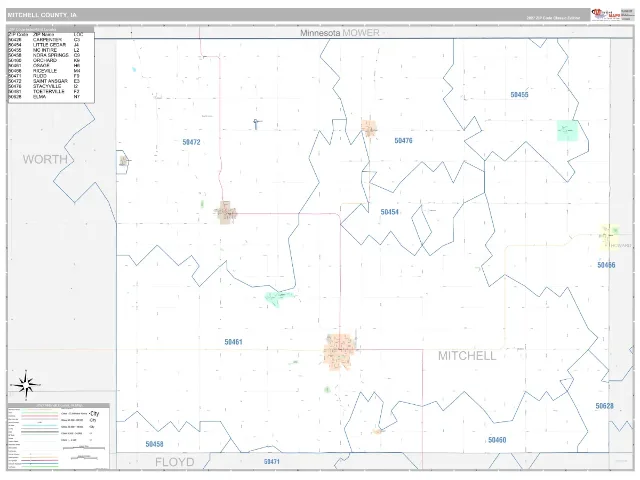640x480 pixels.
Task: Click the ZIP label 50460
Action: [497, 440]
